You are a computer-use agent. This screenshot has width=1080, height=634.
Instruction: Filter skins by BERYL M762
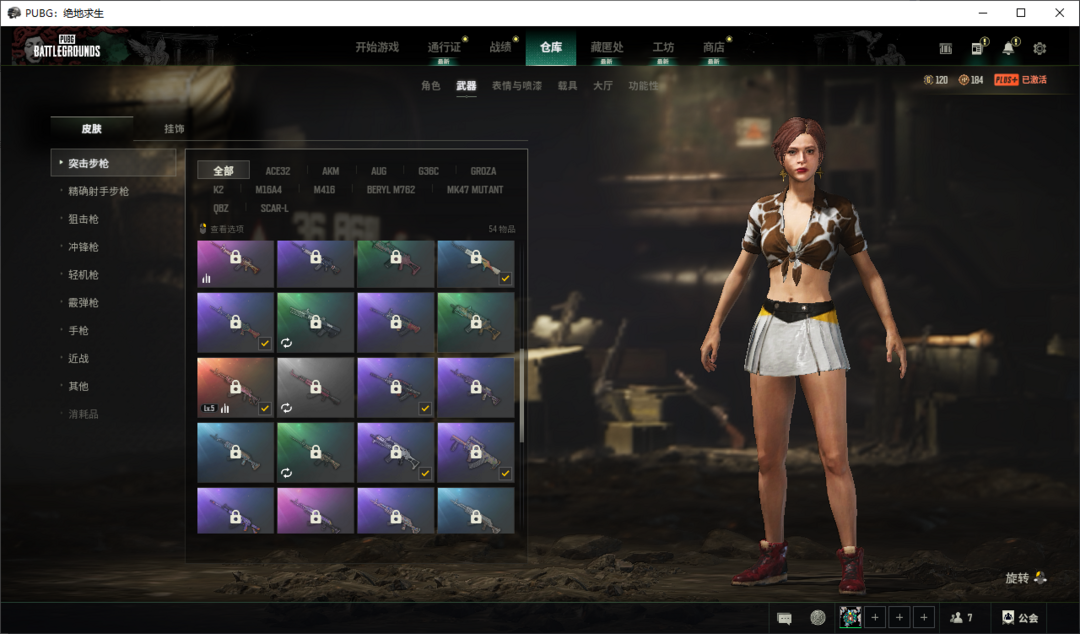pos(391,190)
